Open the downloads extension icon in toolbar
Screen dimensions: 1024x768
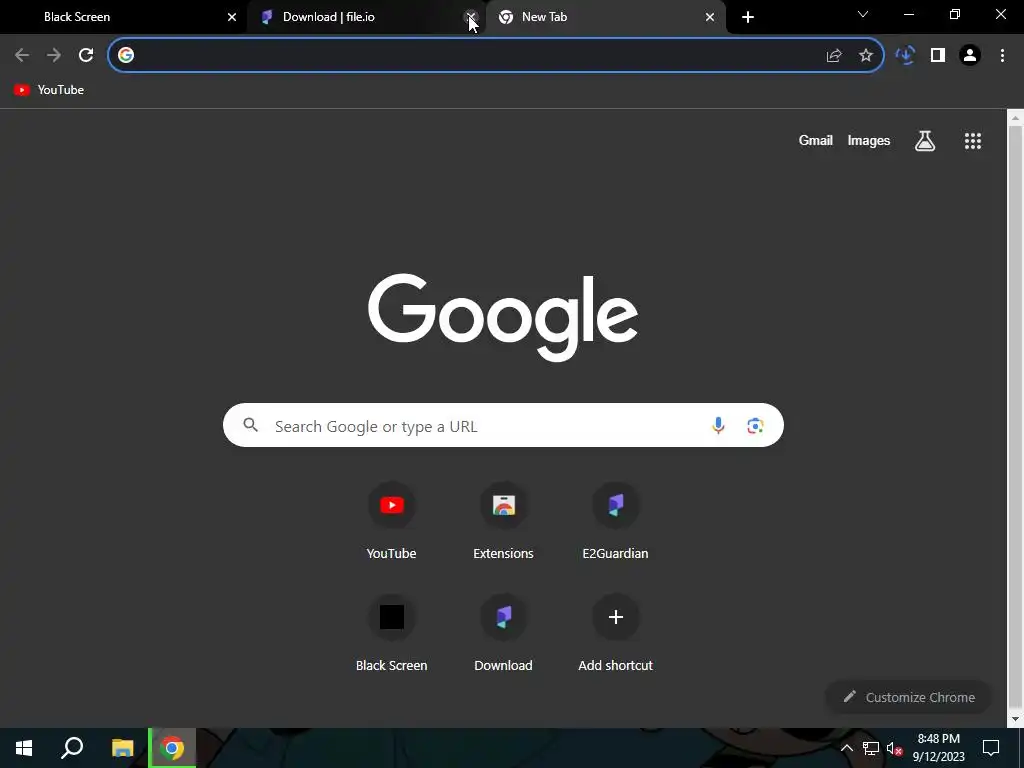905,56
